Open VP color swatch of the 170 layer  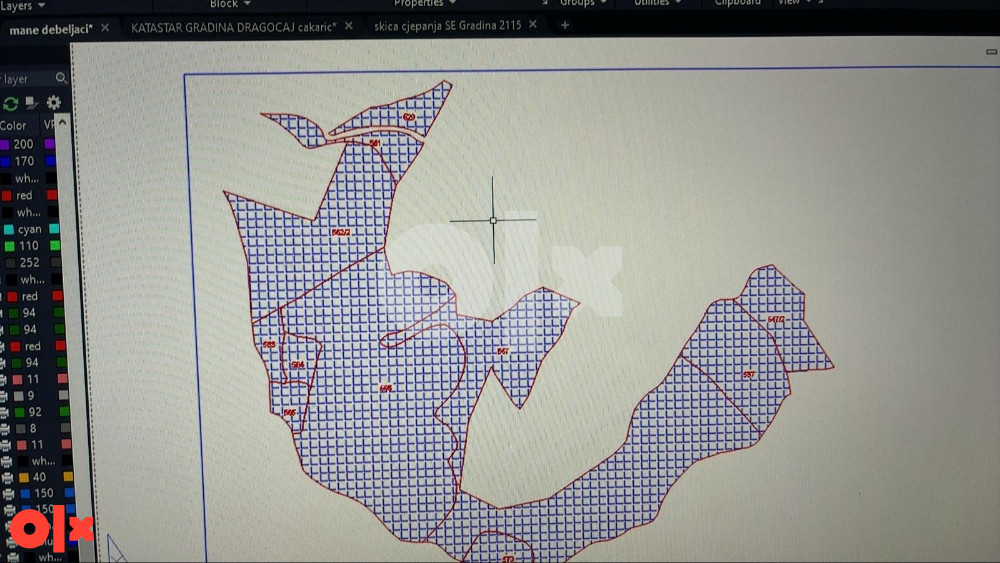click(x=51, y=161)
